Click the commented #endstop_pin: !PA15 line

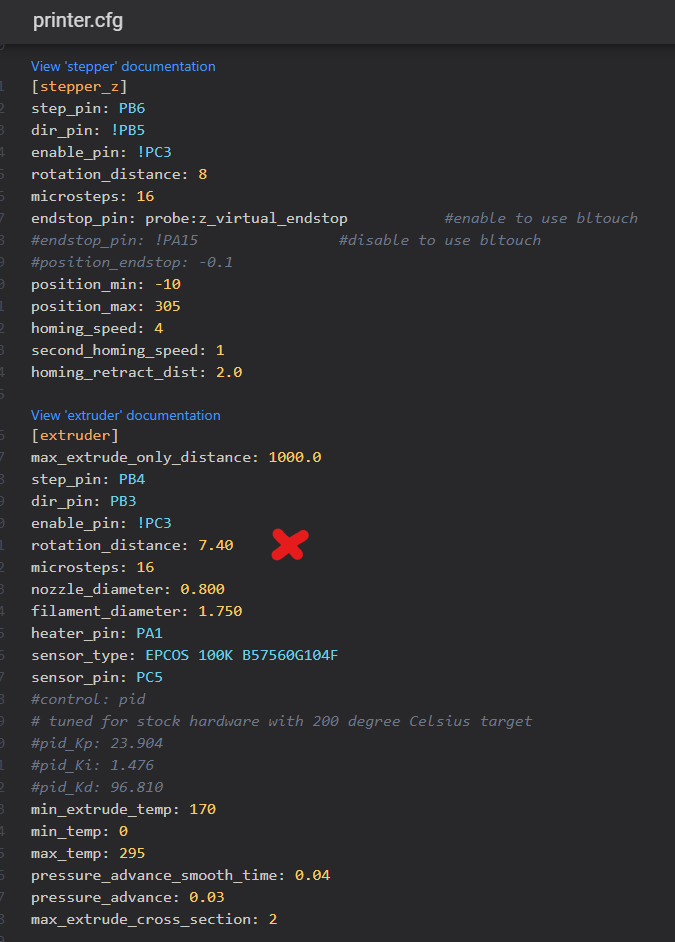[x=115, y=240]
